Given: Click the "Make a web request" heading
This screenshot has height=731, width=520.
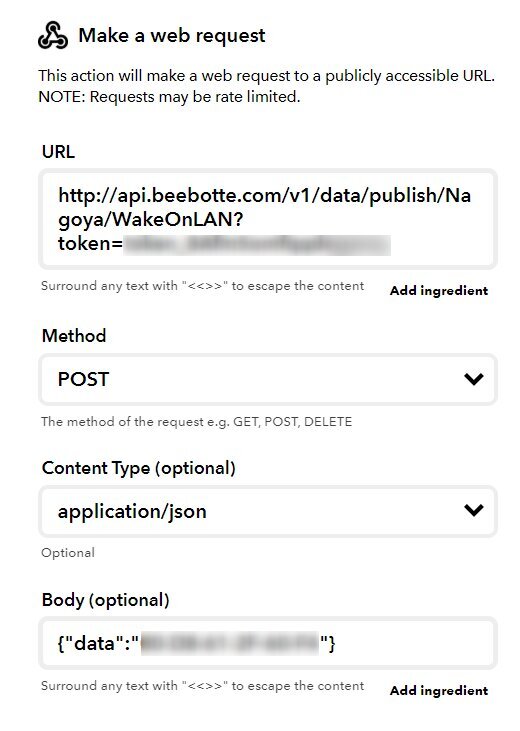Looking at the screenshot, I should point(172,35).
